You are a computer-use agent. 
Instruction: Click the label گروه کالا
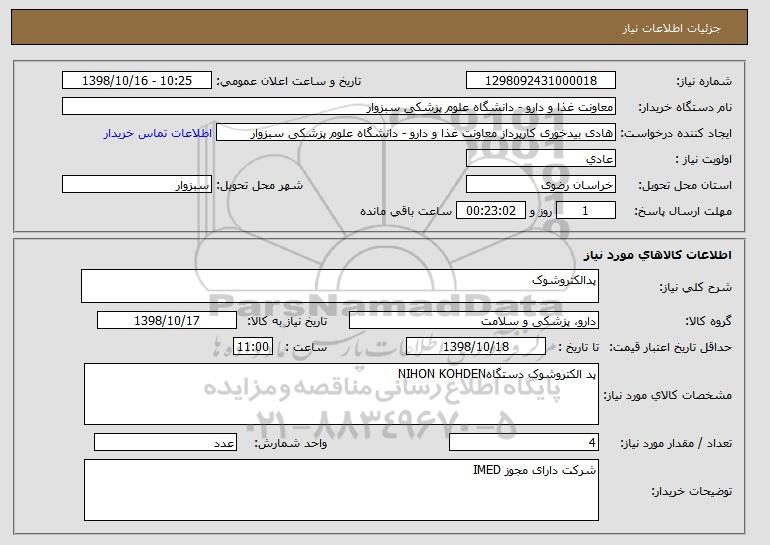709,321
